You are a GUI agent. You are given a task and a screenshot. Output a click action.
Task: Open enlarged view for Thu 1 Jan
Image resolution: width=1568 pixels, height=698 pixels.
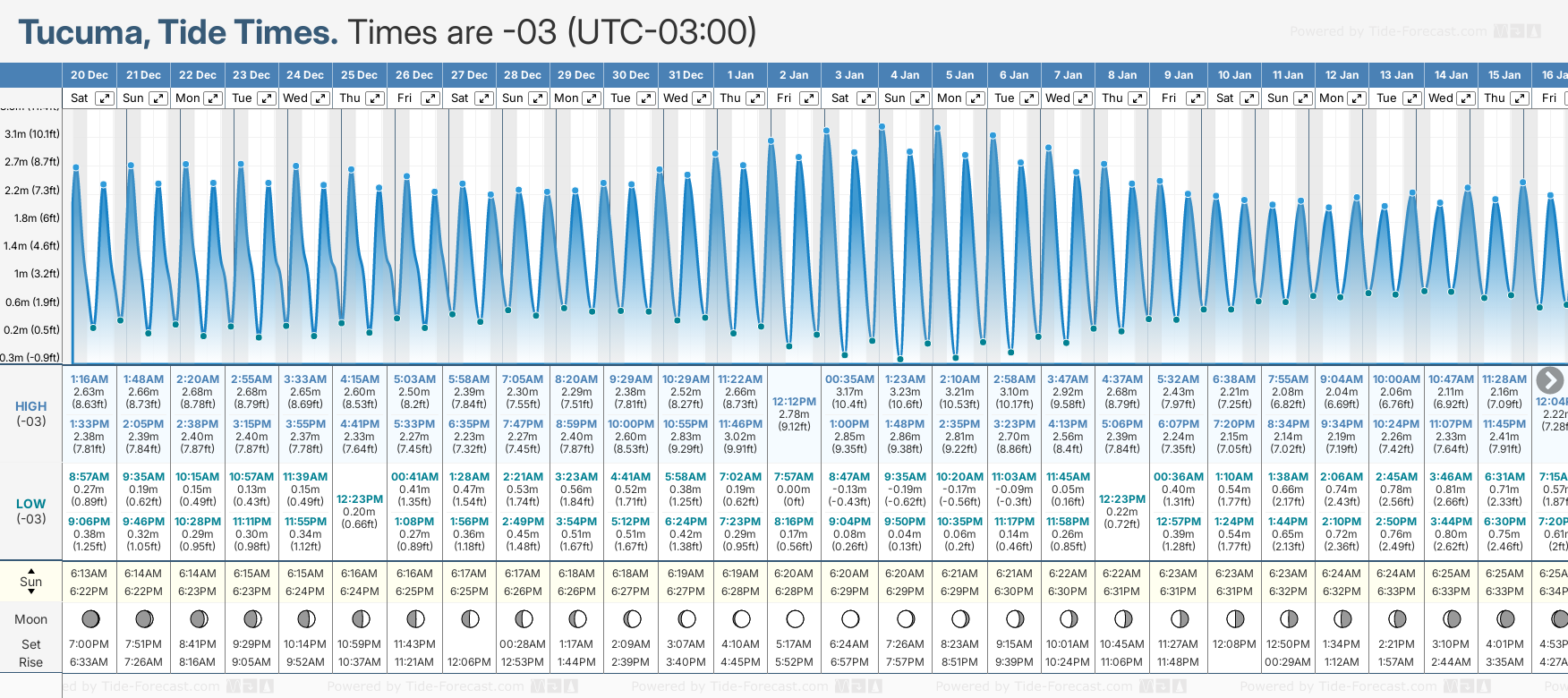coord(754,98)
